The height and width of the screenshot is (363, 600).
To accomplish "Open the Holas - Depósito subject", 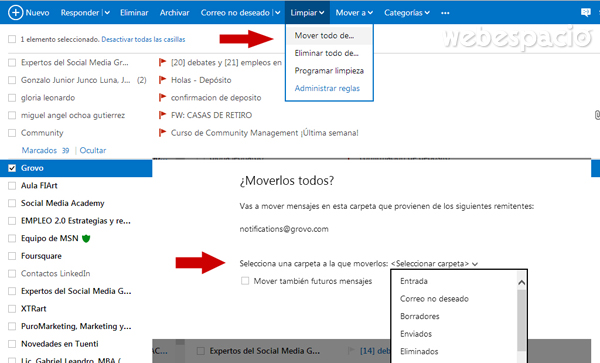I will 201,80.
